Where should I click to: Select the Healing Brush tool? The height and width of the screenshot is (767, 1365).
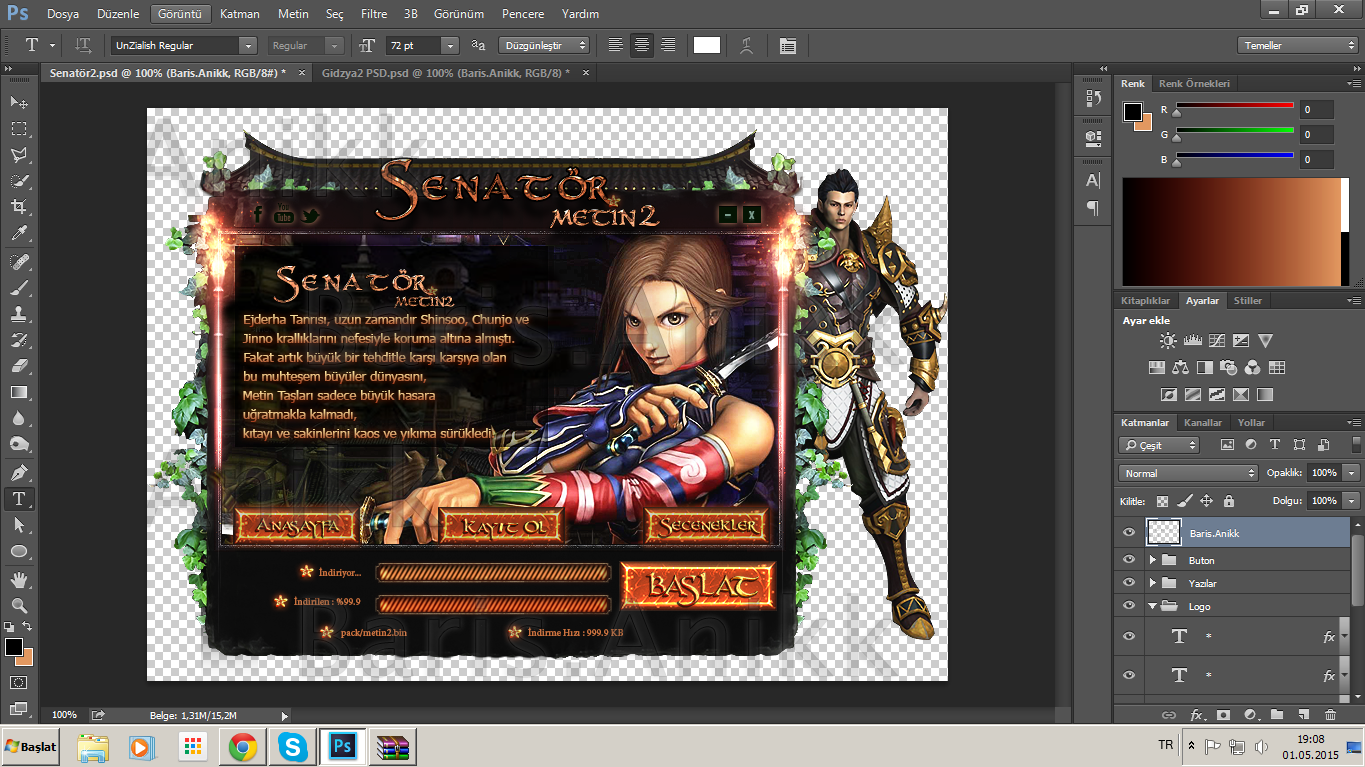[x=19, y=262]
